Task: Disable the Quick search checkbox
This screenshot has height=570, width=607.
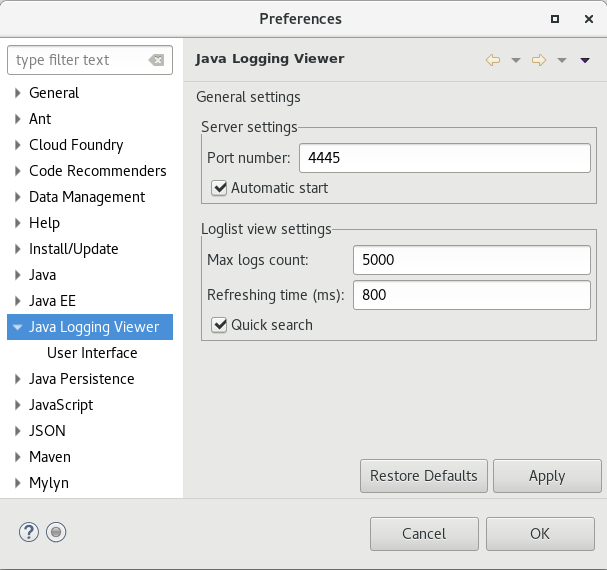Action: (220, 325)
